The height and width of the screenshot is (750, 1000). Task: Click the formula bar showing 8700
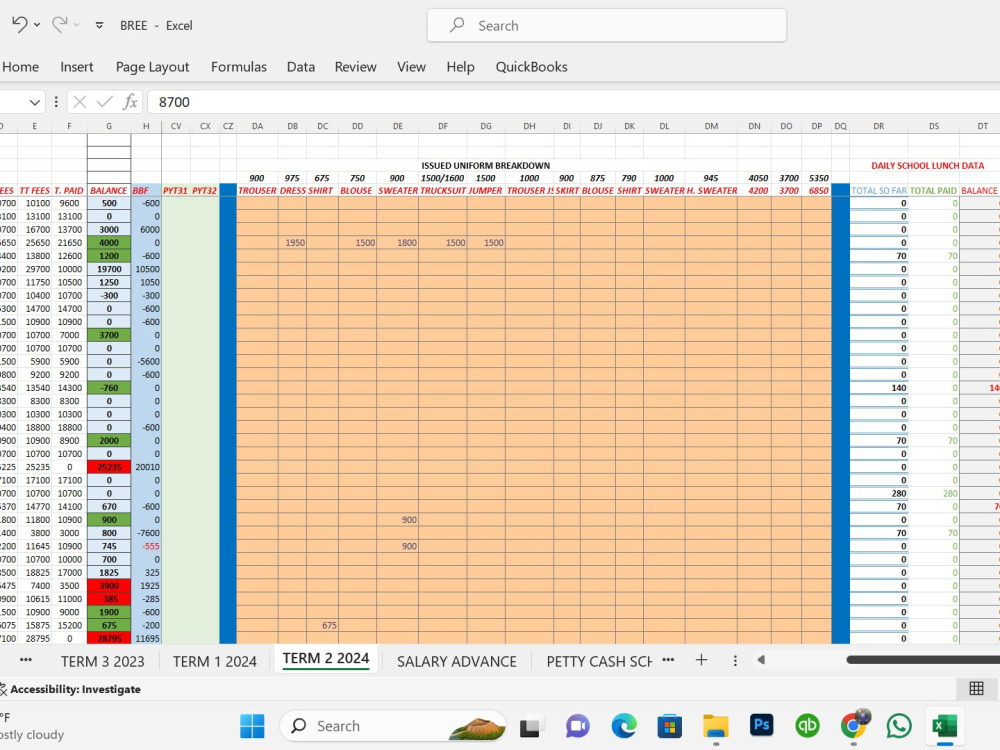tap(574, 102)
